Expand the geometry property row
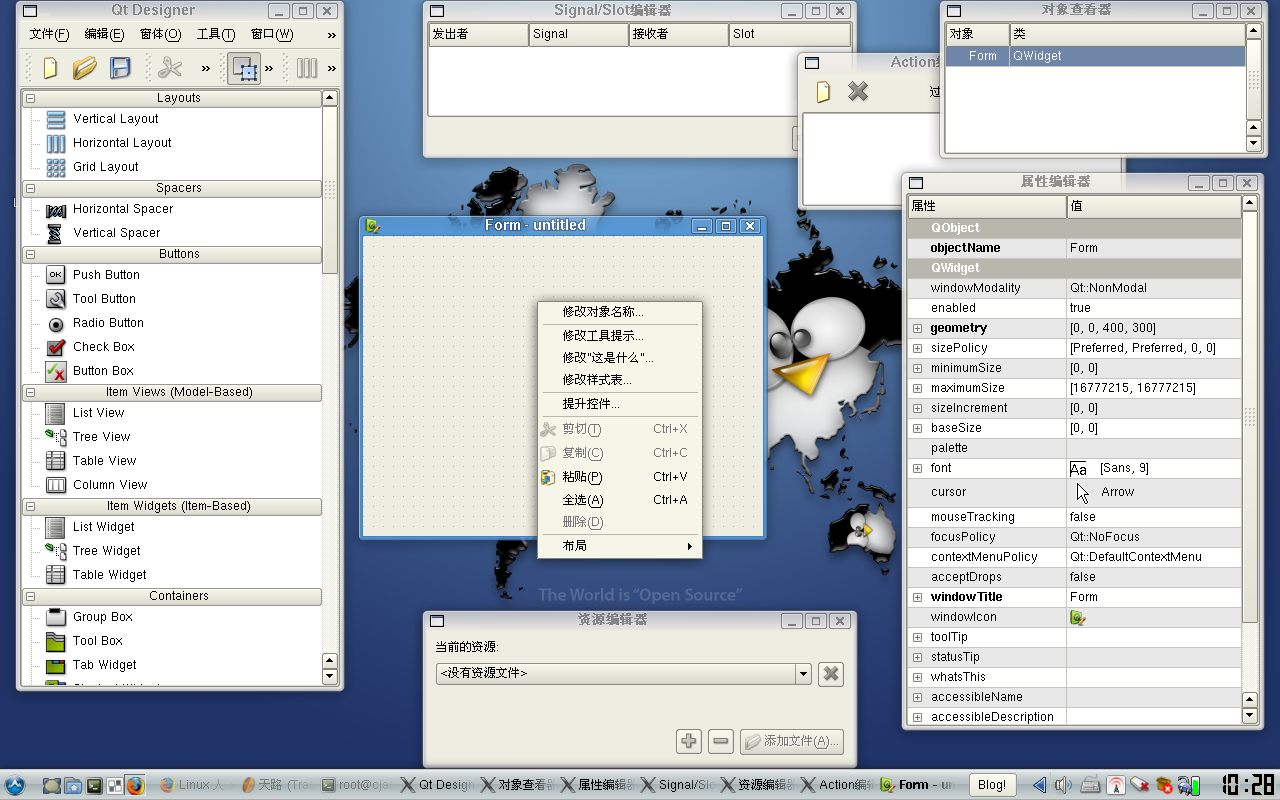Viewport: 1280px width, 800px height. 917,328
